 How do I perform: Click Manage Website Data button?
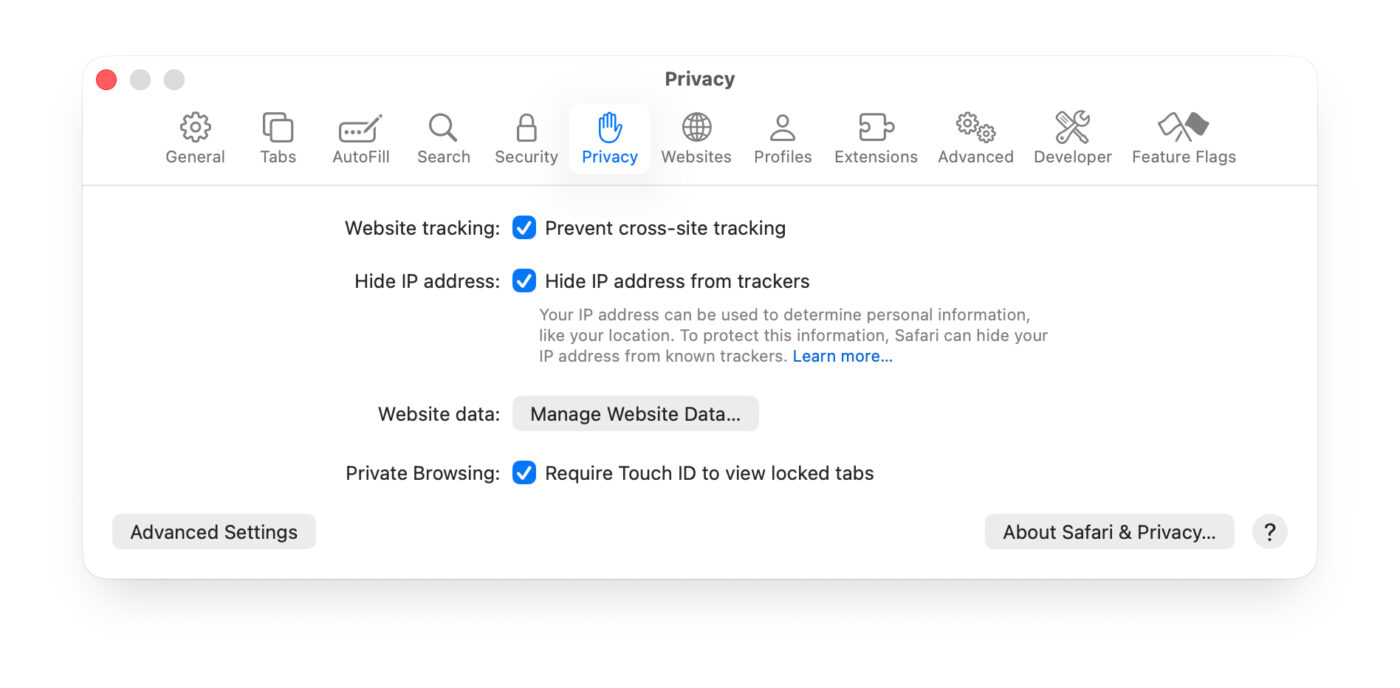point(635,413)
